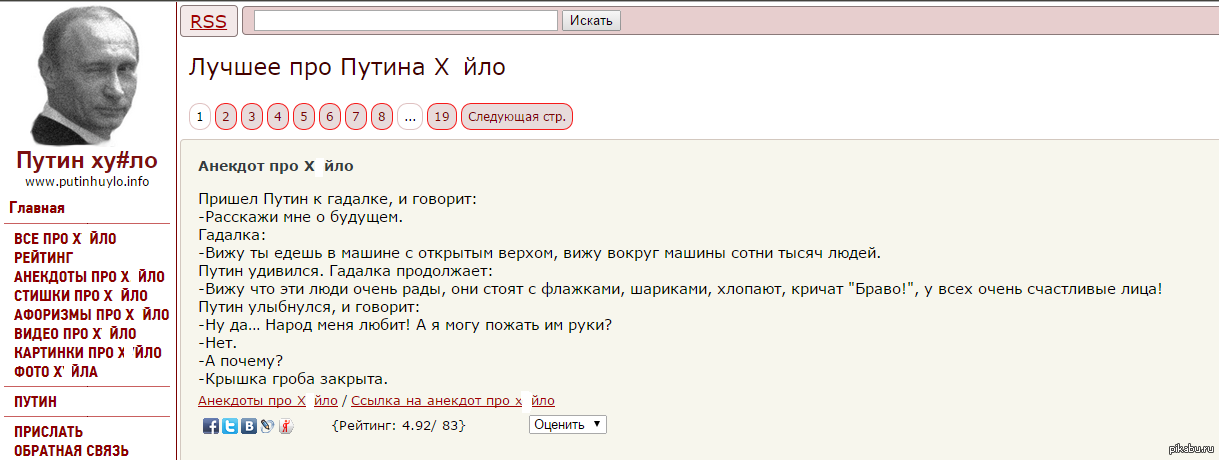Share the joke on Twitter
This screenshot has height=460, width=1219.
click(230, 426)
